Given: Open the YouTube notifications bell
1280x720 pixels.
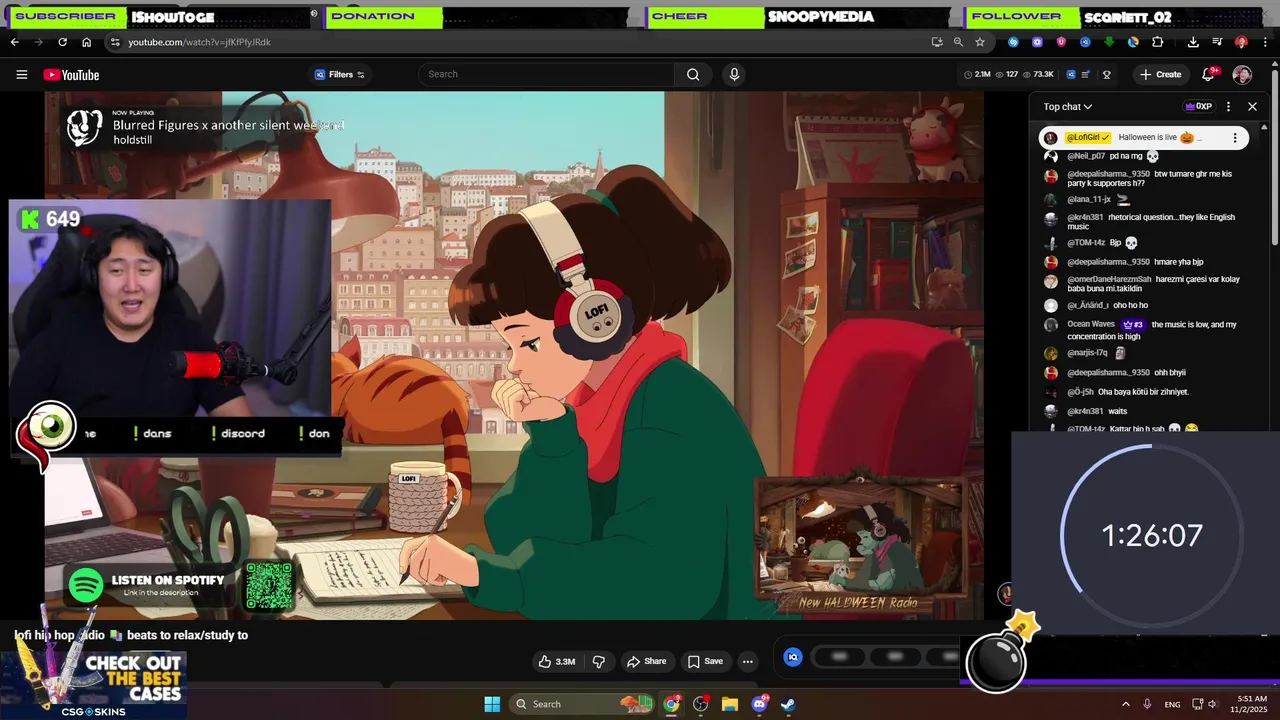Looking at the screenshot, I should (x=1208, y=74).
